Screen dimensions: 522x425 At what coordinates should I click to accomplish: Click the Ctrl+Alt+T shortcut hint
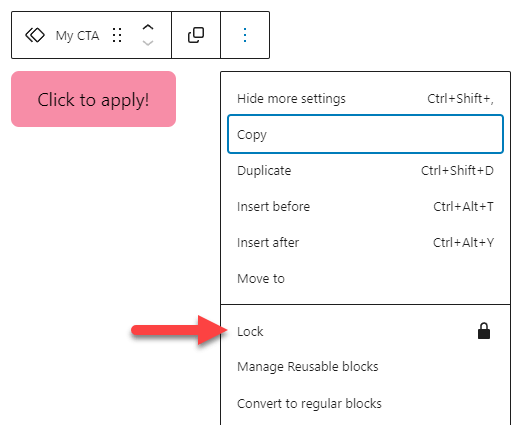coord(463,207)
